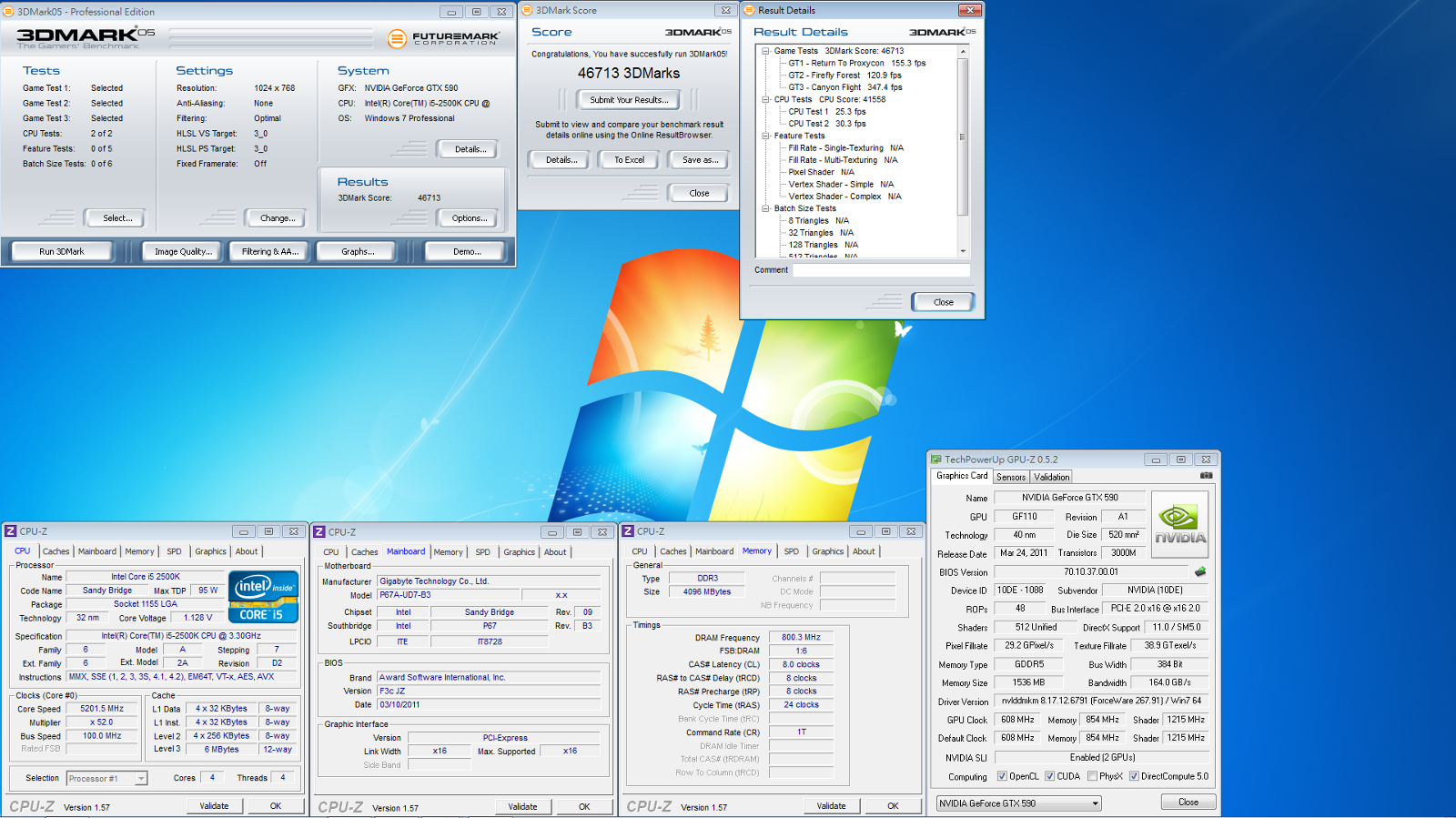Click the Result Details scrollbar up arrow
The width and height of the screenshot is (1456, 818).
962,51
